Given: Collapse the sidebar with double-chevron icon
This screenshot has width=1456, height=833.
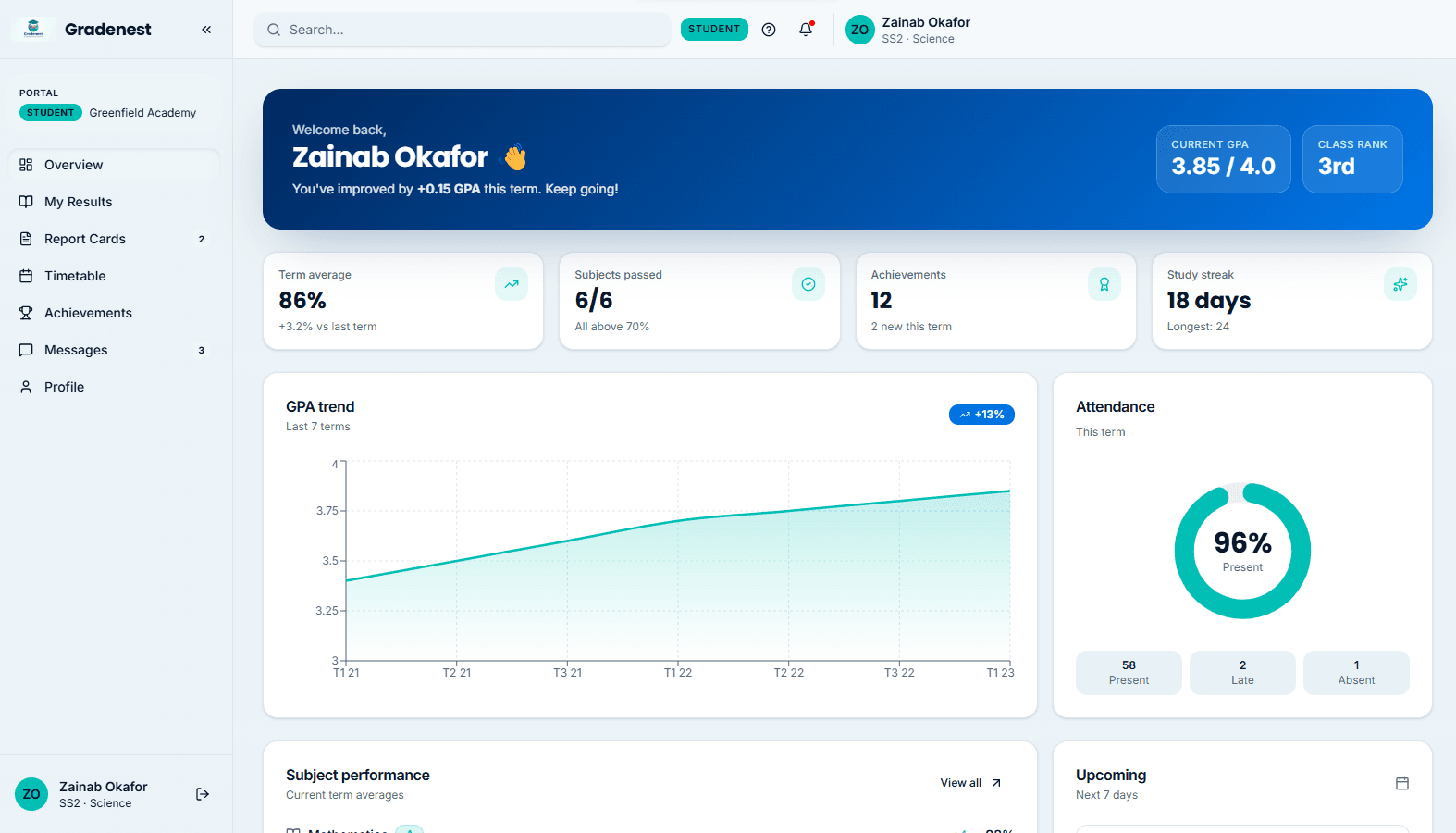Looking at the screenshot, I should [x=206, y=30].
